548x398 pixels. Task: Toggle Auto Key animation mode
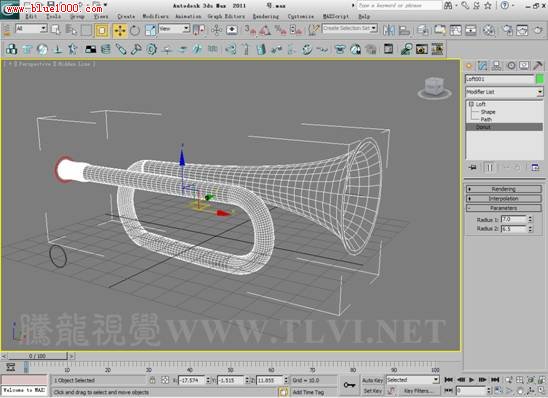pos(373,380)
